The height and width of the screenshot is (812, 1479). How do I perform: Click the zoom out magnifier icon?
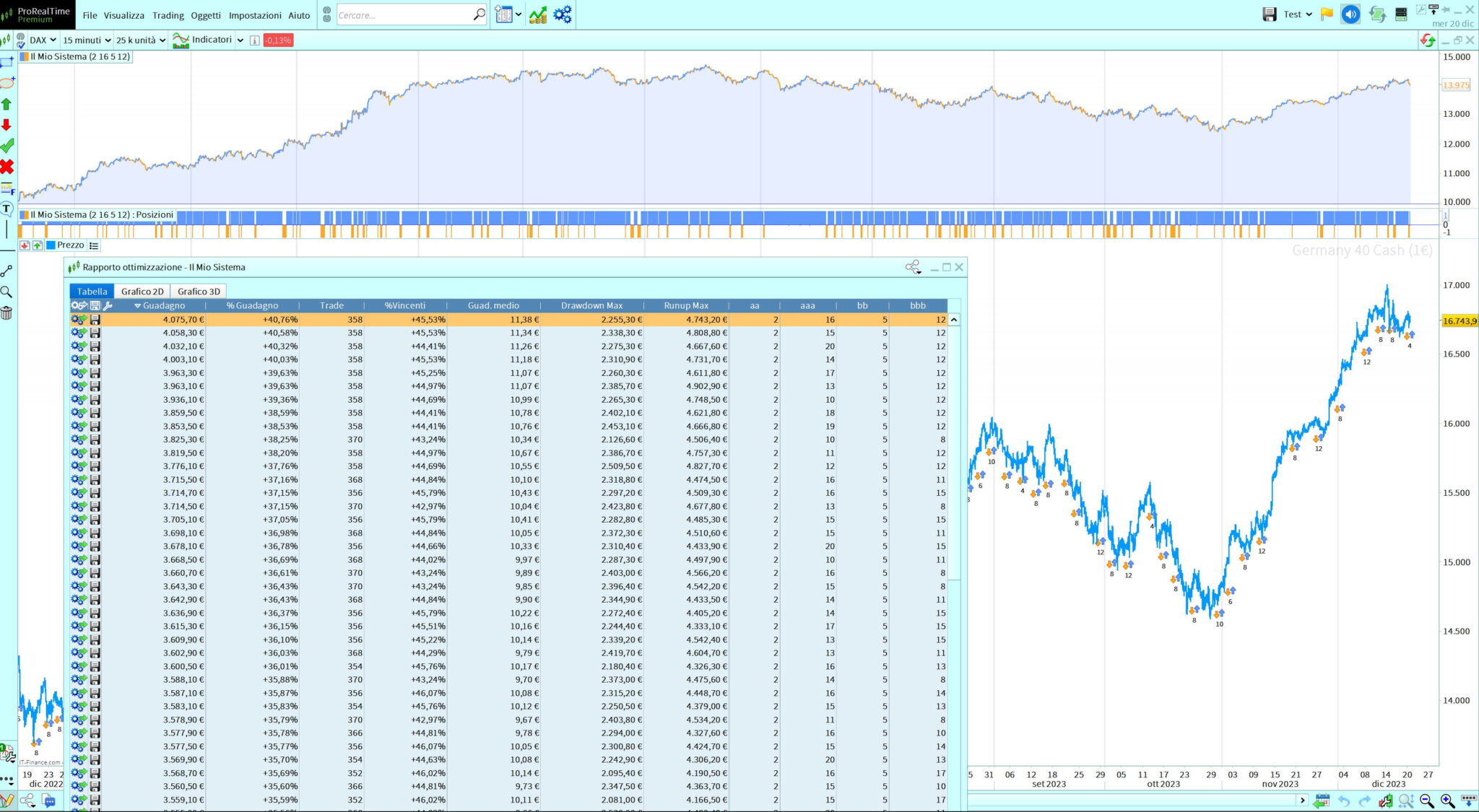[x=1427, y=800]
